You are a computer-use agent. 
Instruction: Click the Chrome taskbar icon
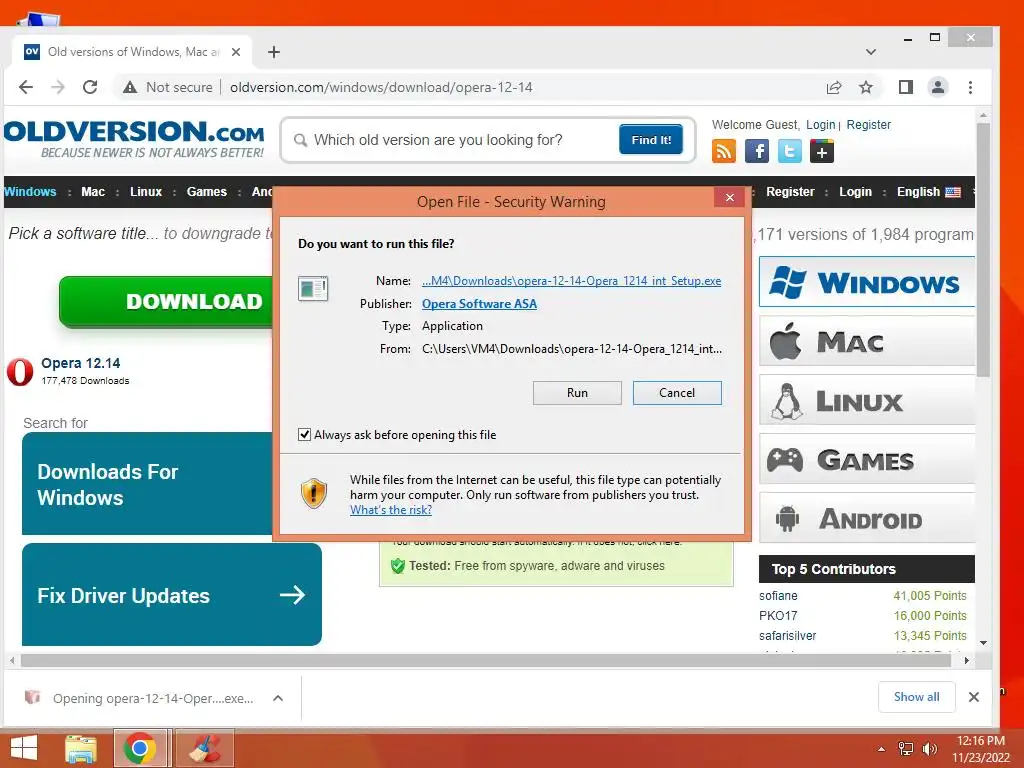140,748
